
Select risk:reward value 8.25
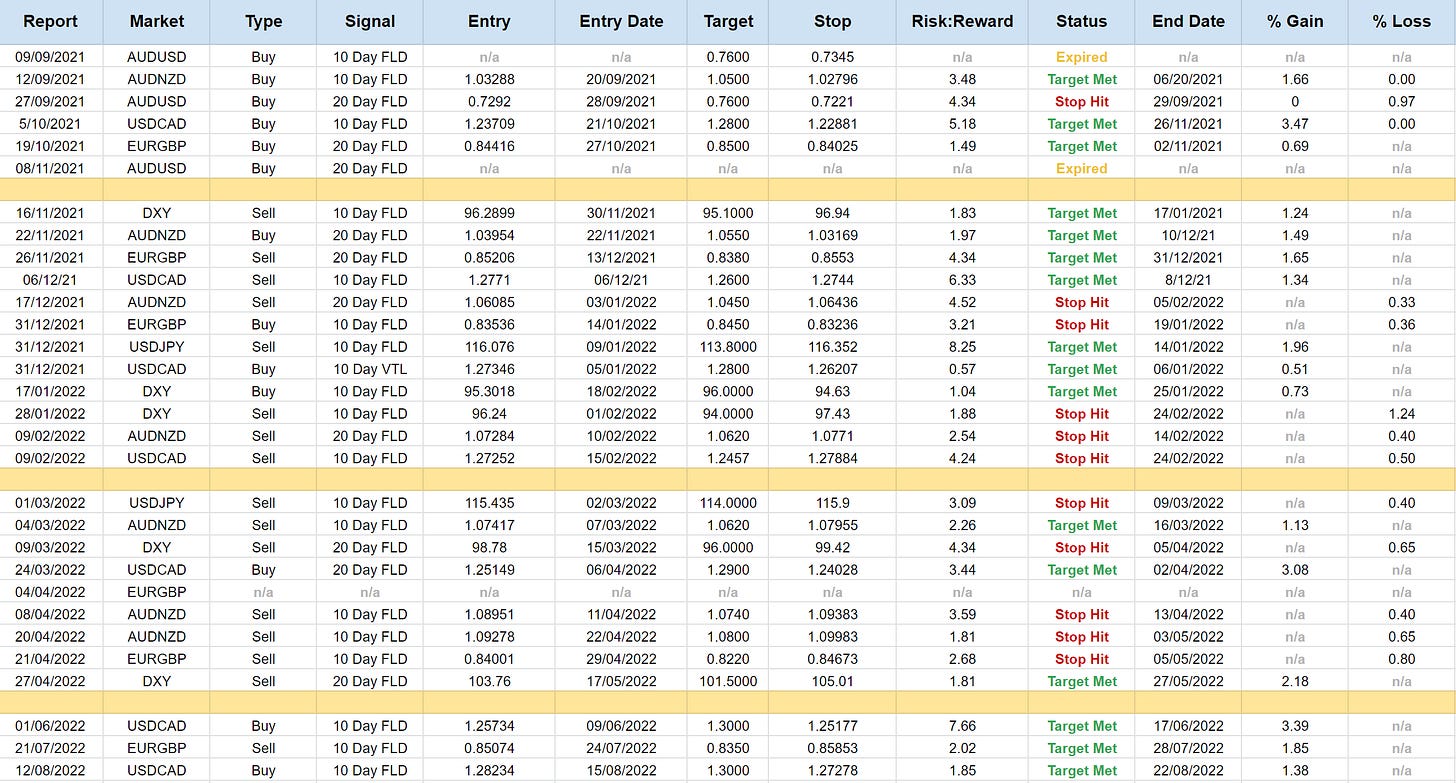point(962,347)
